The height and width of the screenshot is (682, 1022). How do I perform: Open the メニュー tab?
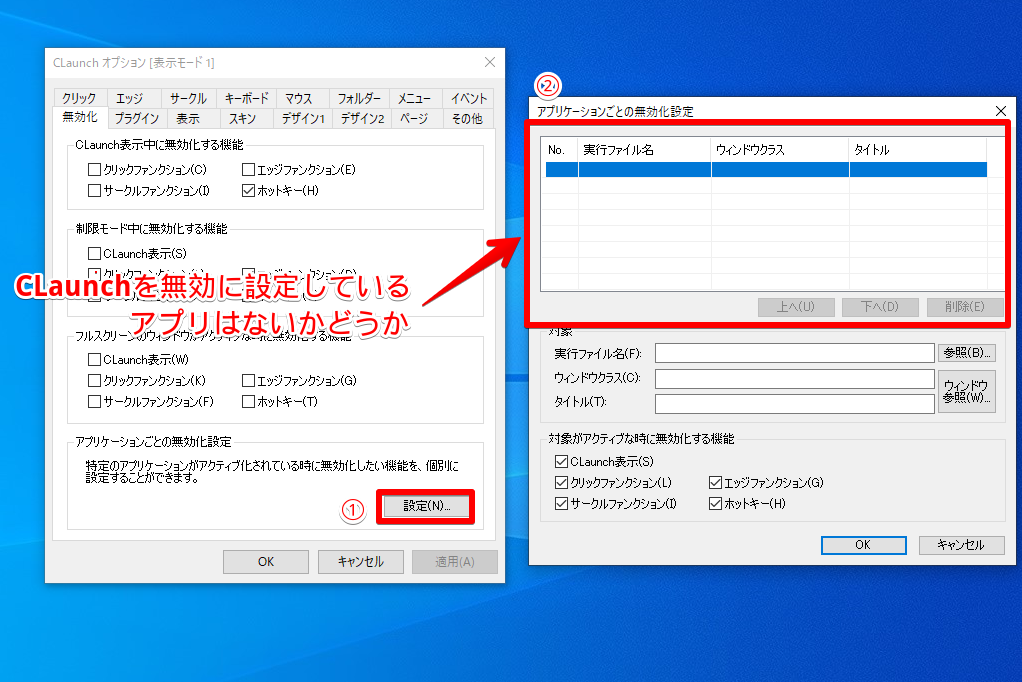tap(415, 98)
